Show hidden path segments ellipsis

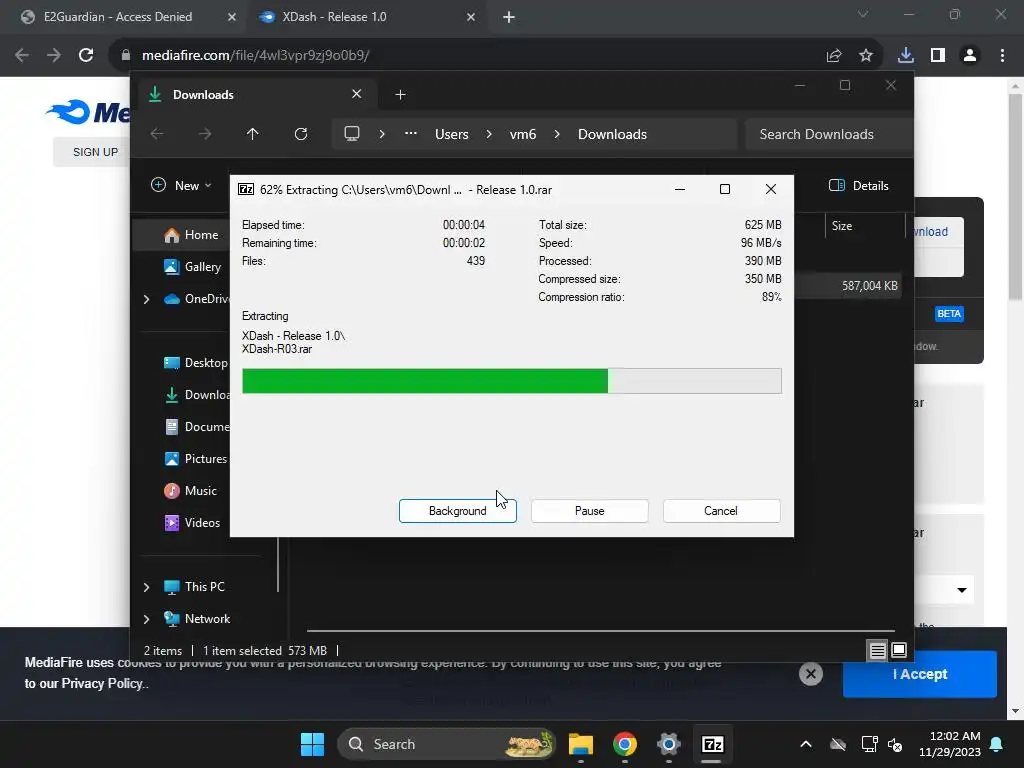pyautogui.click(x=410, y=134)
